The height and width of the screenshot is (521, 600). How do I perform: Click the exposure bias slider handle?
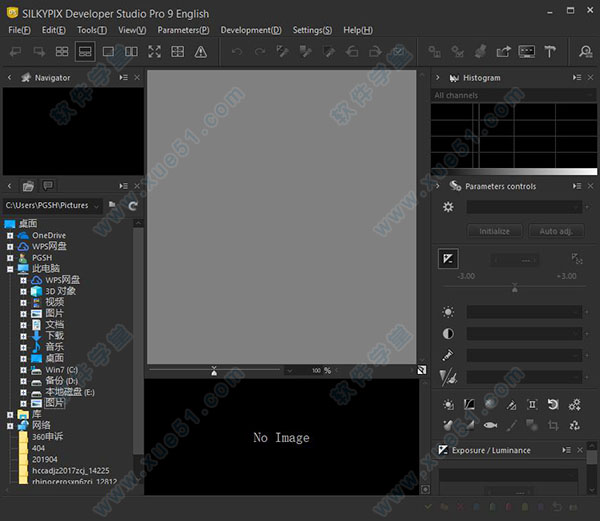click(x=515, y=288)
